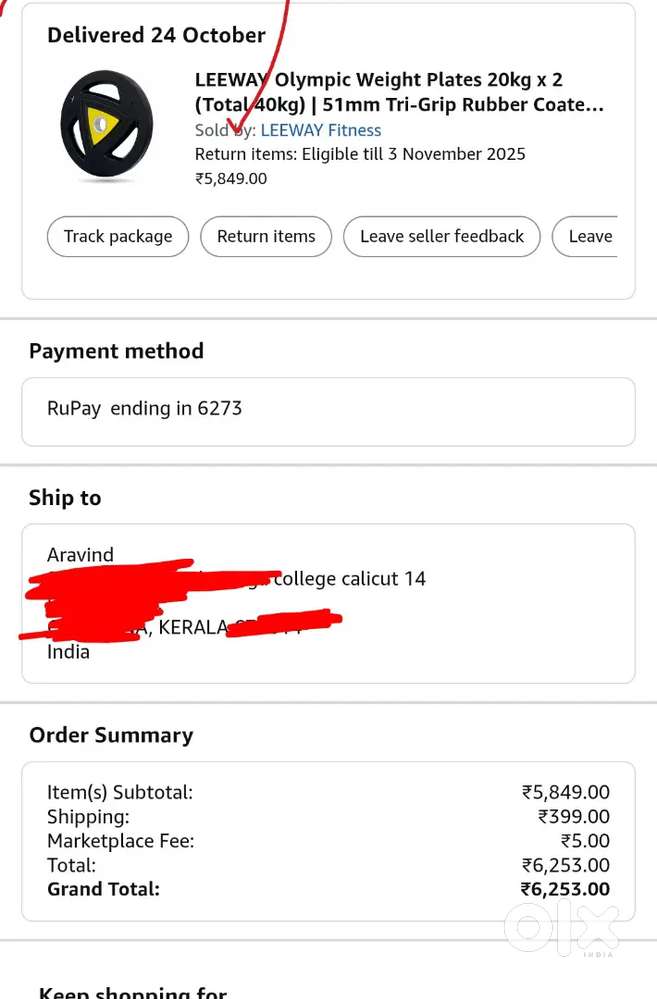This screenshot has height=999, width=657.
Task: Open the LEEWAY Olympic Weight Plates product title
Action: (398, 92)
